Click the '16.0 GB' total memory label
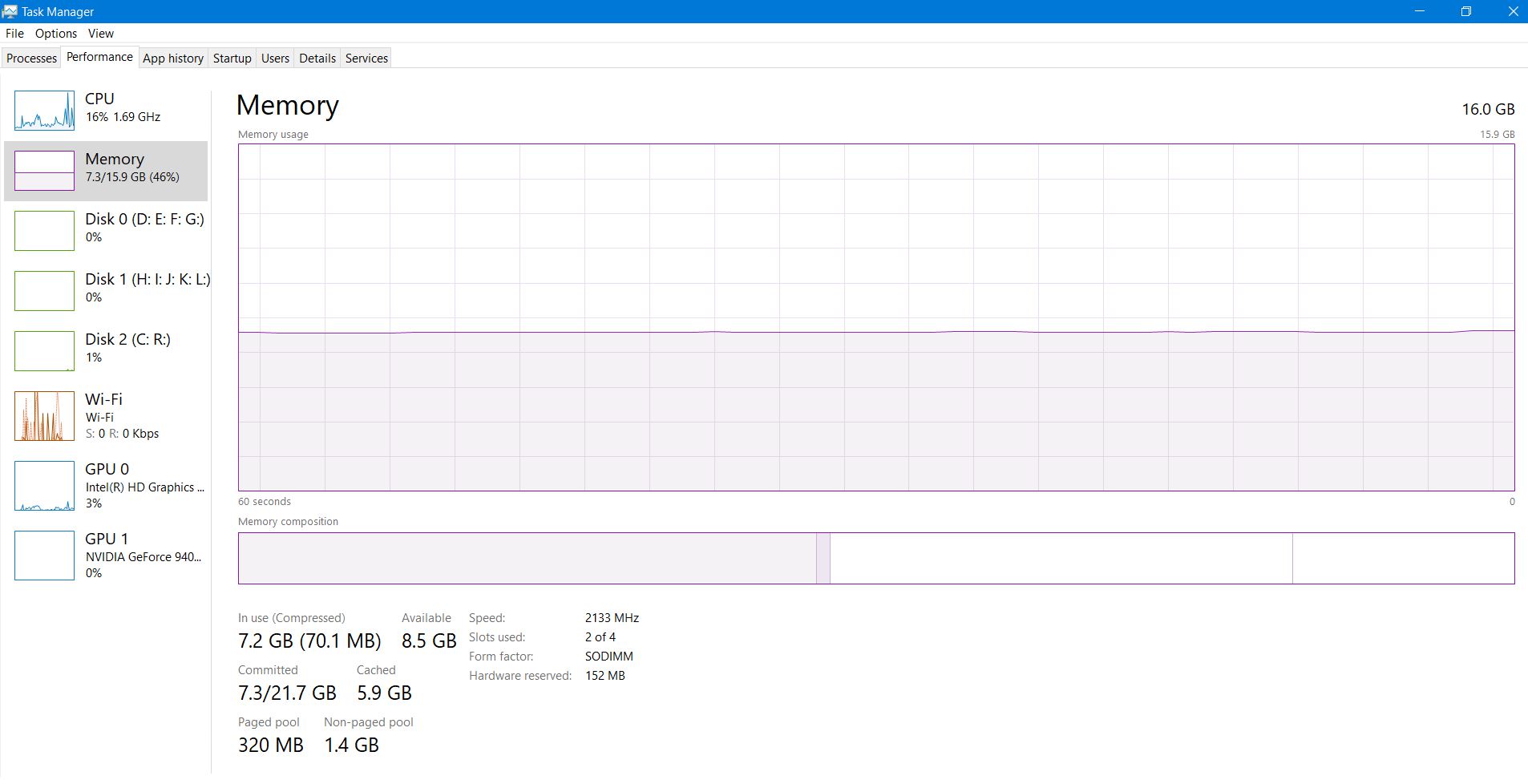This screenshot has height=784, width=1528. (x=1488, y=109)
